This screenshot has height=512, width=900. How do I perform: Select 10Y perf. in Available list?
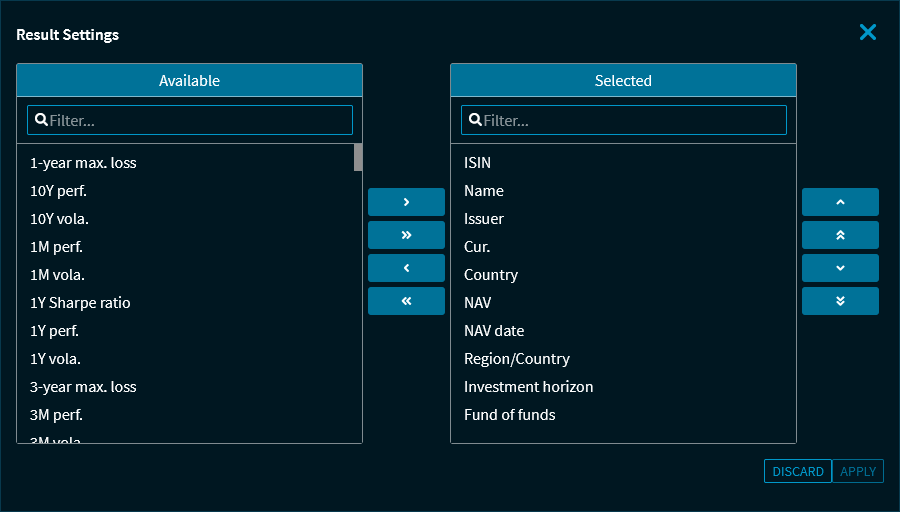(x=59, y=191)
